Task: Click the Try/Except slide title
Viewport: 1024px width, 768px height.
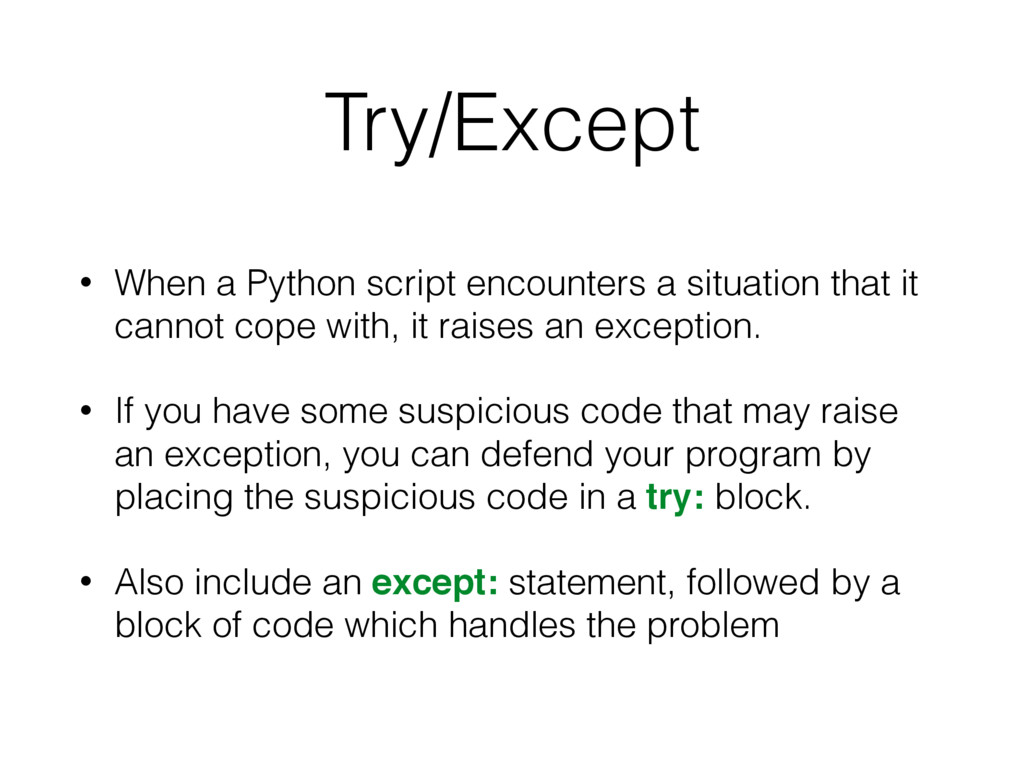Action: click(x=511, y=126)
